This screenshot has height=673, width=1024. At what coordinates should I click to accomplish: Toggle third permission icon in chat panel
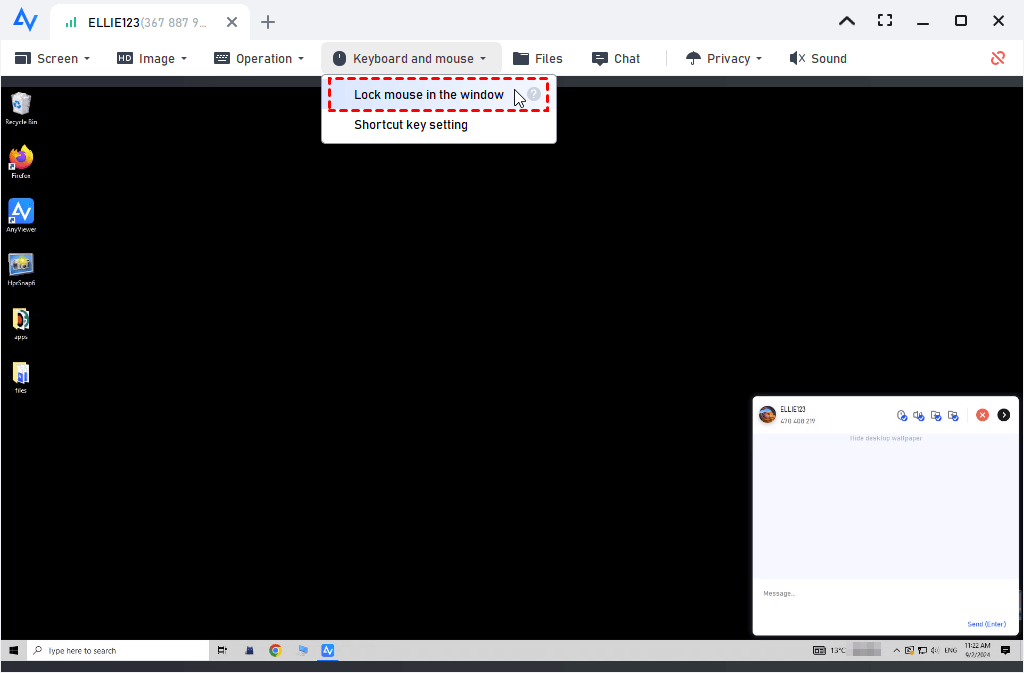pos(936,415)
